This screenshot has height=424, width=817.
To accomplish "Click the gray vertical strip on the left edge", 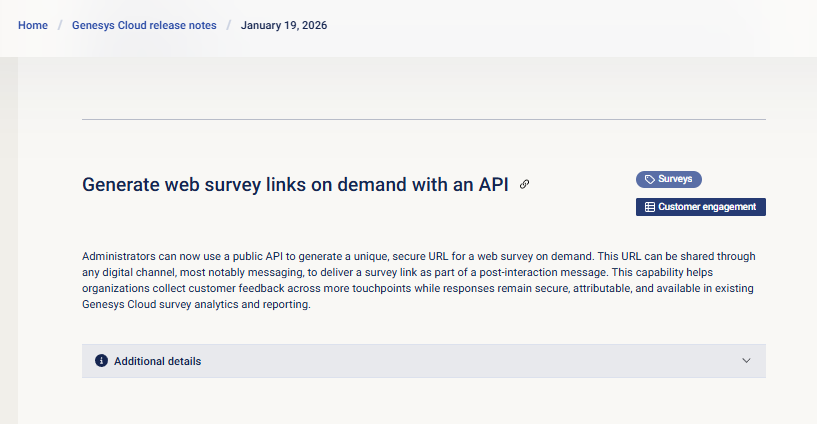I will (x=8, y=240).
